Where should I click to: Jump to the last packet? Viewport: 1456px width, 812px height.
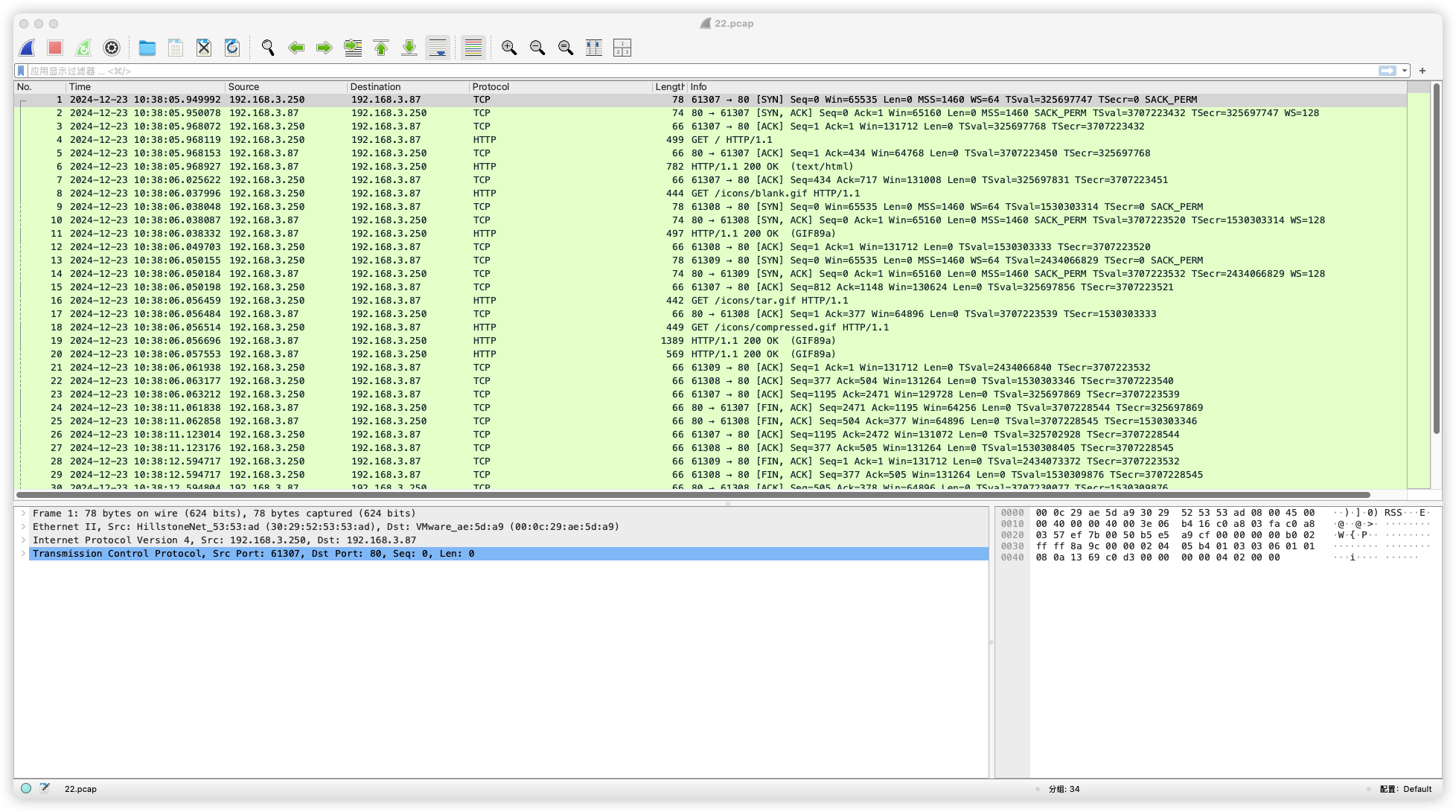click(x=409, y=48)
